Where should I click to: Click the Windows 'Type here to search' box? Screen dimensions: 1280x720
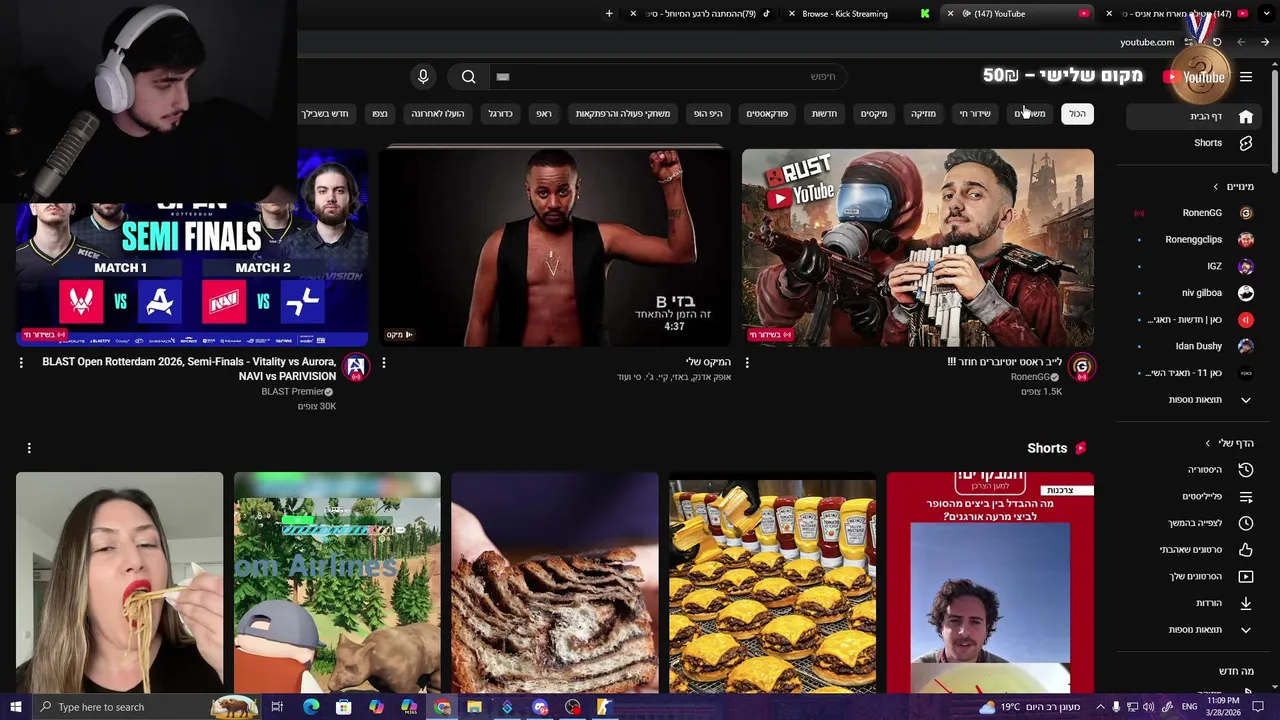pyautogui.click(x=146, y=707)
